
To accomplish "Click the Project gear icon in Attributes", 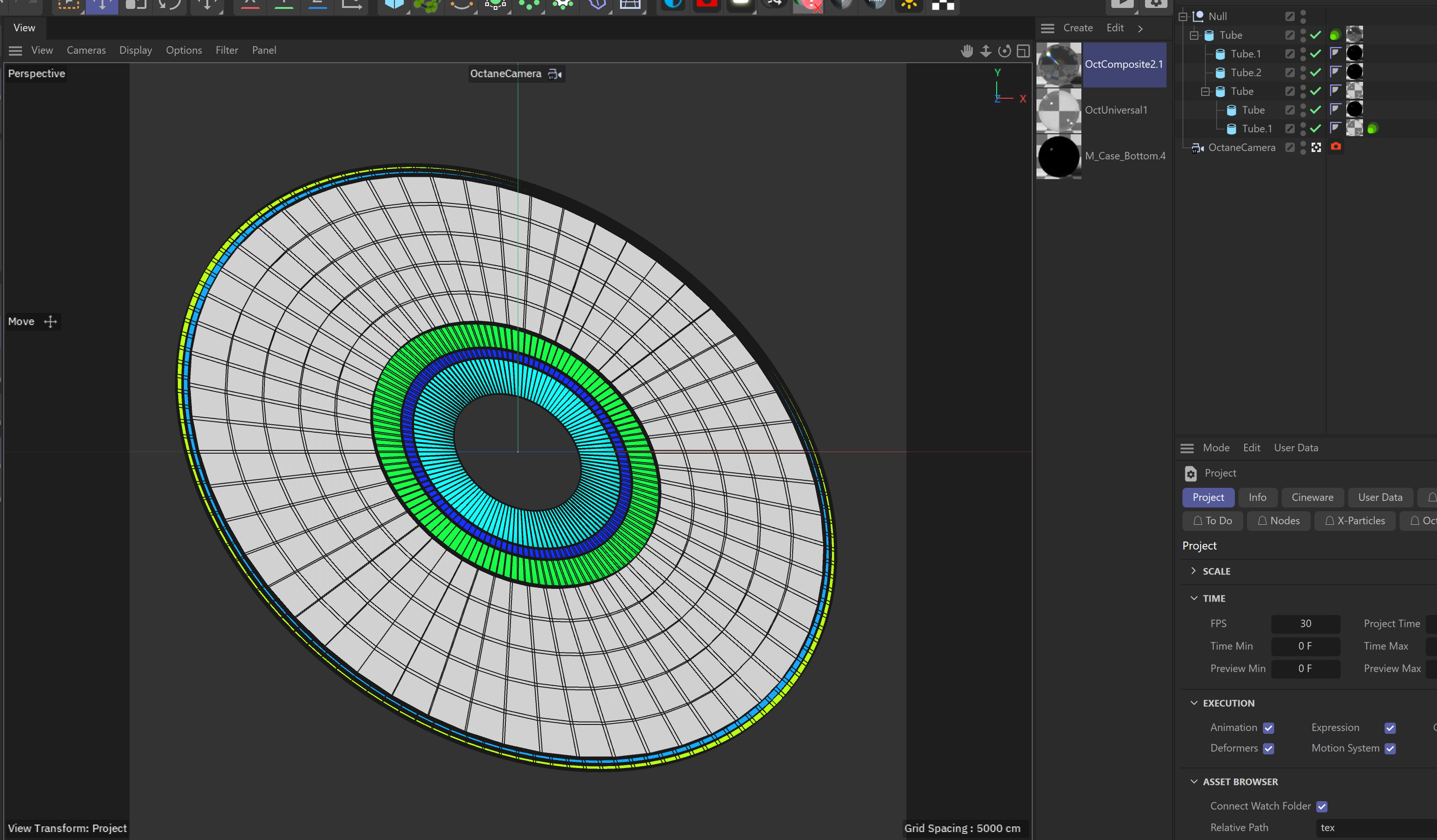I will click(1190, 473).
